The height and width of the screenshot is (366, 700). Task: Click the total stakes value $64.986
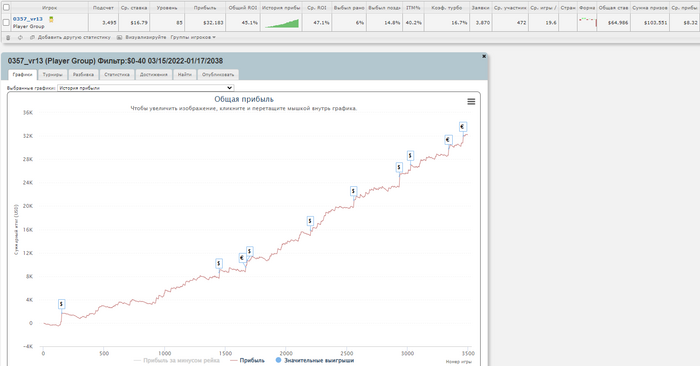pos(618,23)
